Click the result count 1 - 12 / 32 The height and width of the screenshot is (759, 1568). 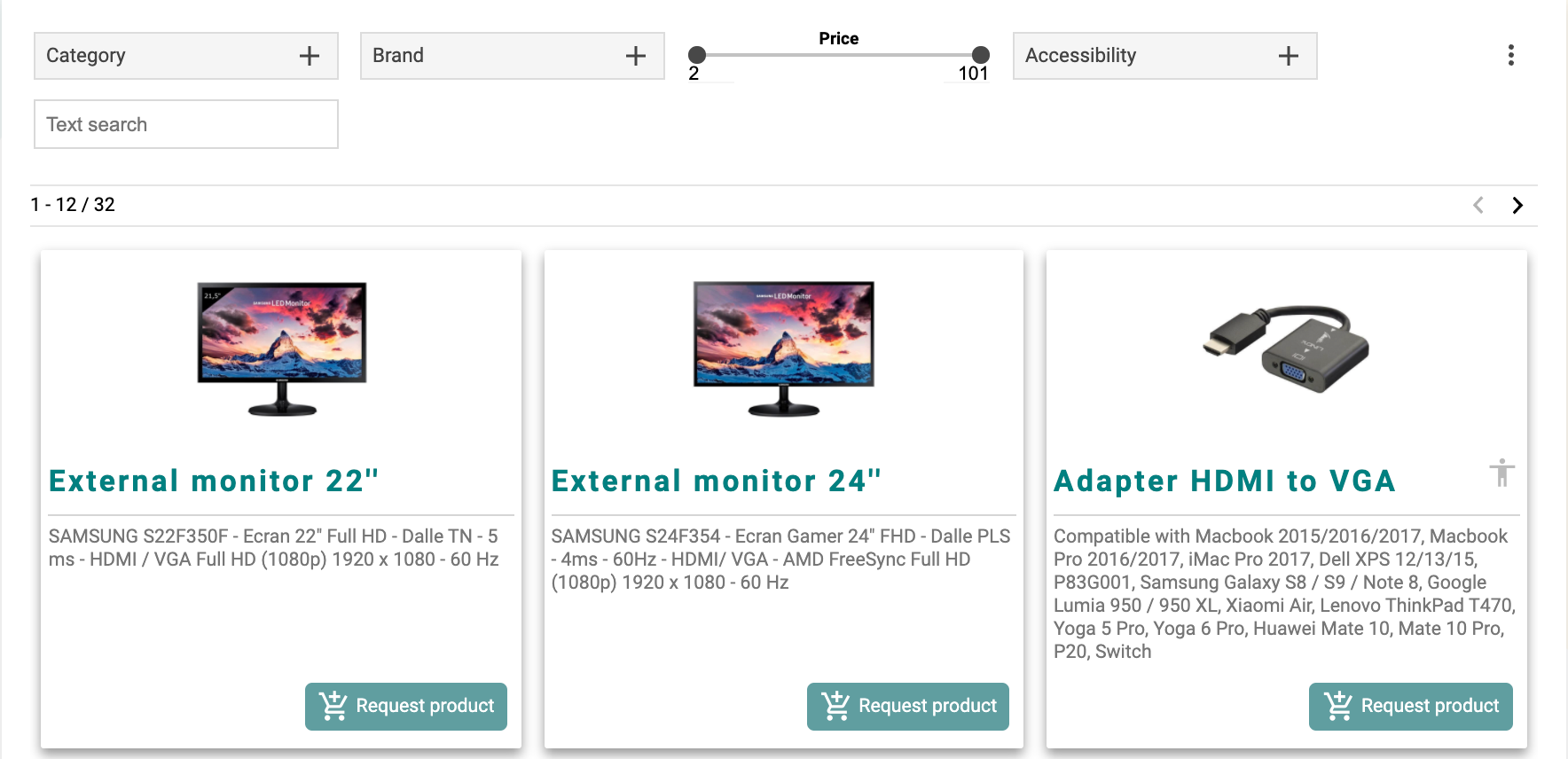pos(73,205)
